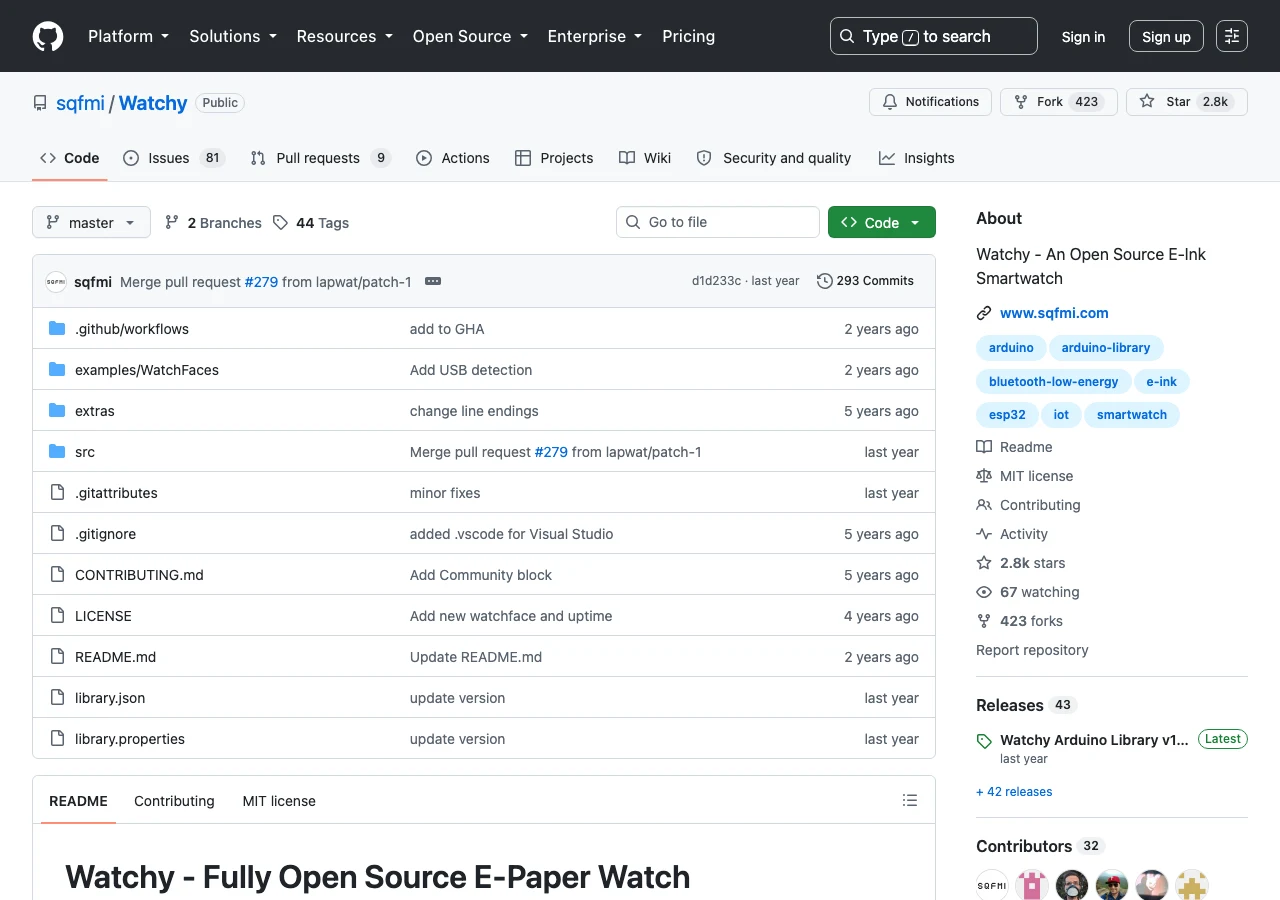Open the Projects tab
The image size is (1280, 900).
(x=554, y=158)
